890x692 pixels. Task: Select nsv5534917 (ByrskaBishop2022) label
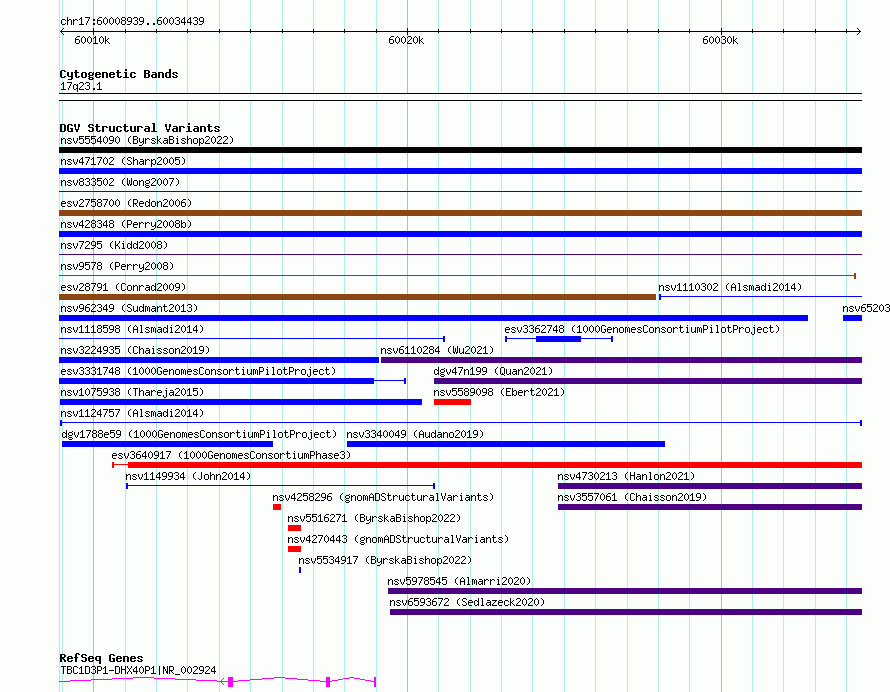(x=385, y=560)
